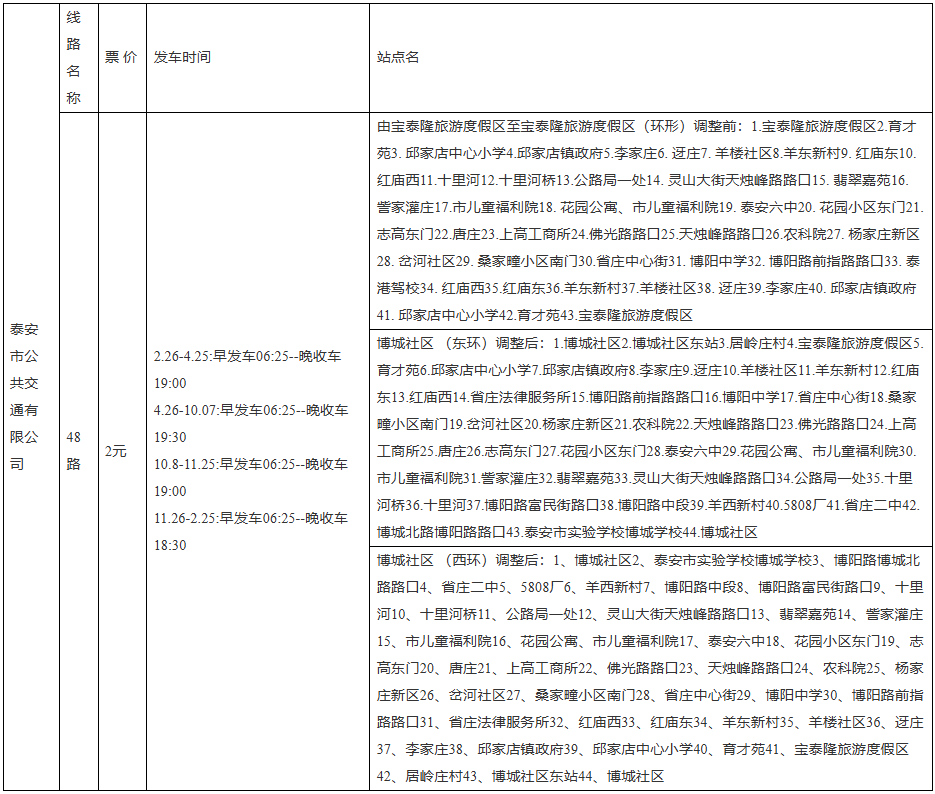This screenshot has height=794, width=935.
Task: Click the line starting 博城北路博阳路路口43
Action: 567,531
